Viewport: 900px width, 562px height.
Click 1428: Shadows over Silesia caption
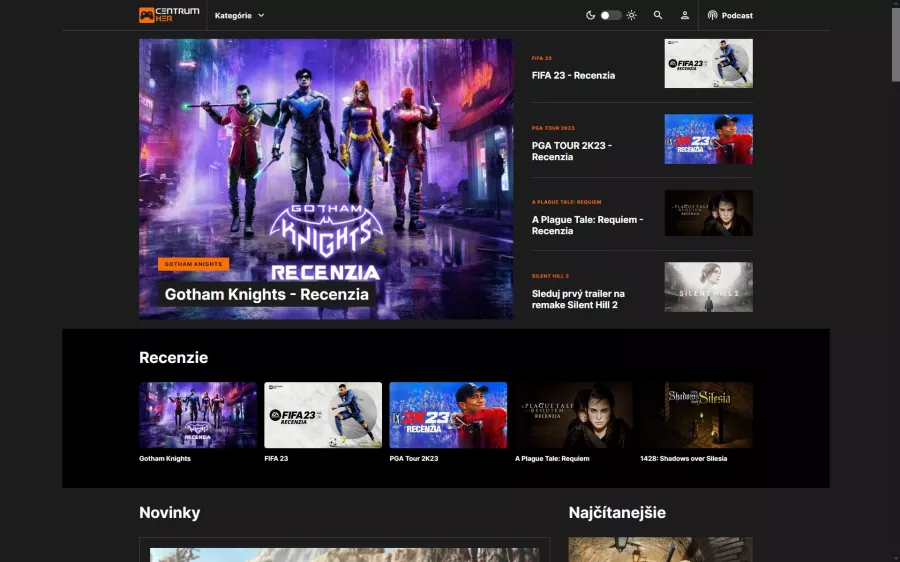[684, 459]
